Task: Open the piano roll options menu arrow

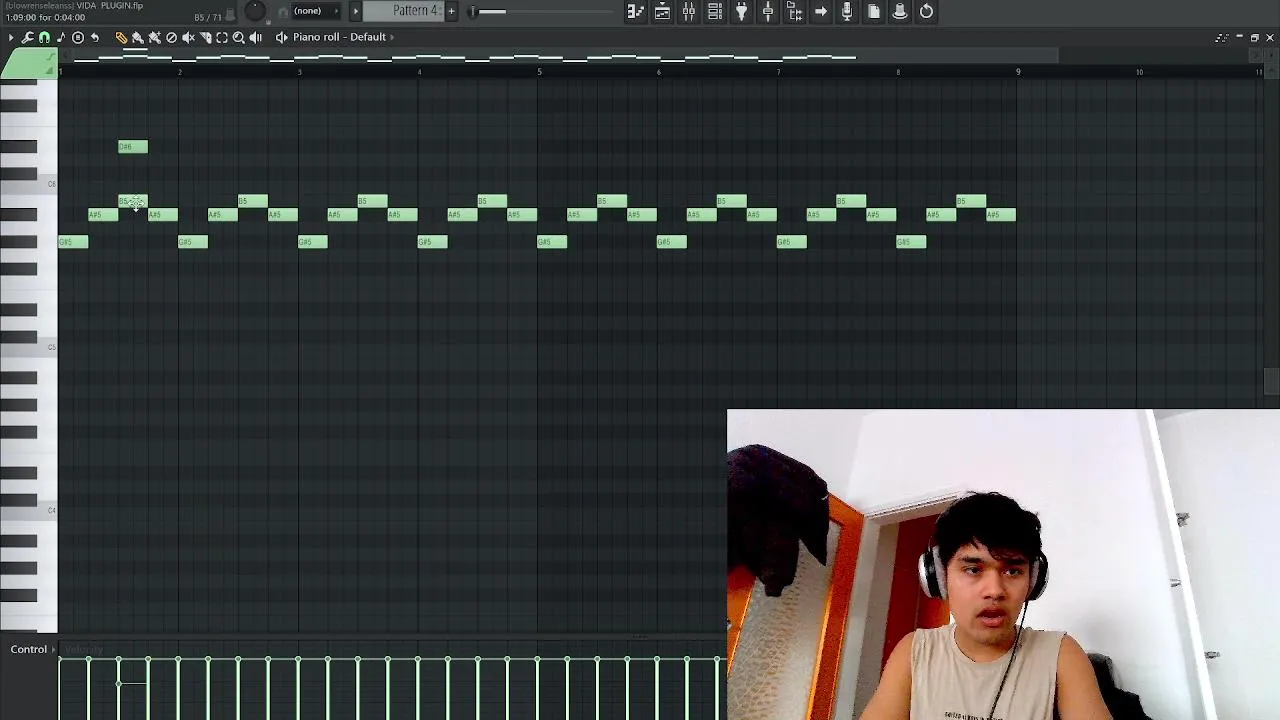Action: coord(11,37)
